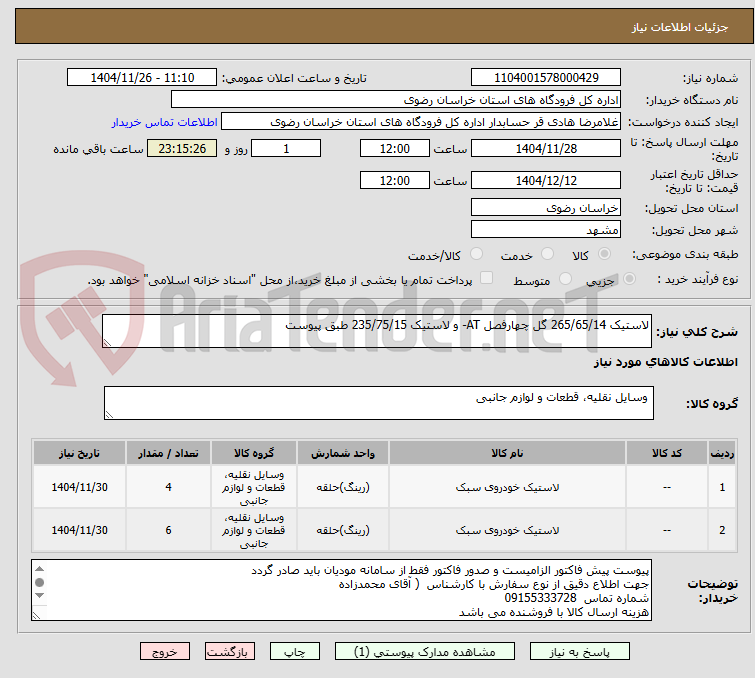This screenshot has width=755, height=678.
Task: Click the تاریخ نیاز column header
Action: (79, 453)
